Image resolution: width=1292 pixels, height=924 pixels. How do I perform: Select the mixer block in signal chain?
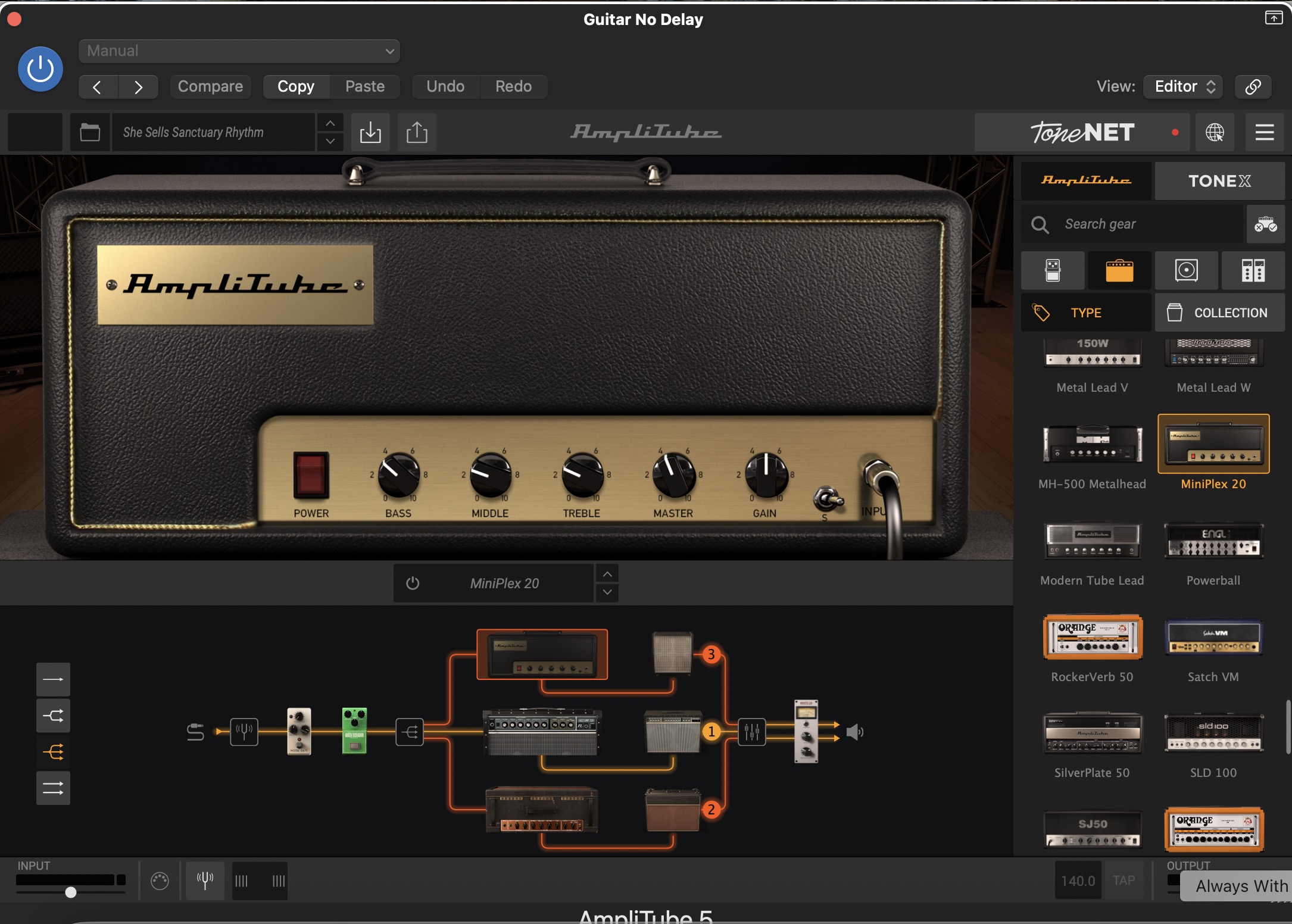click(752, 732)
